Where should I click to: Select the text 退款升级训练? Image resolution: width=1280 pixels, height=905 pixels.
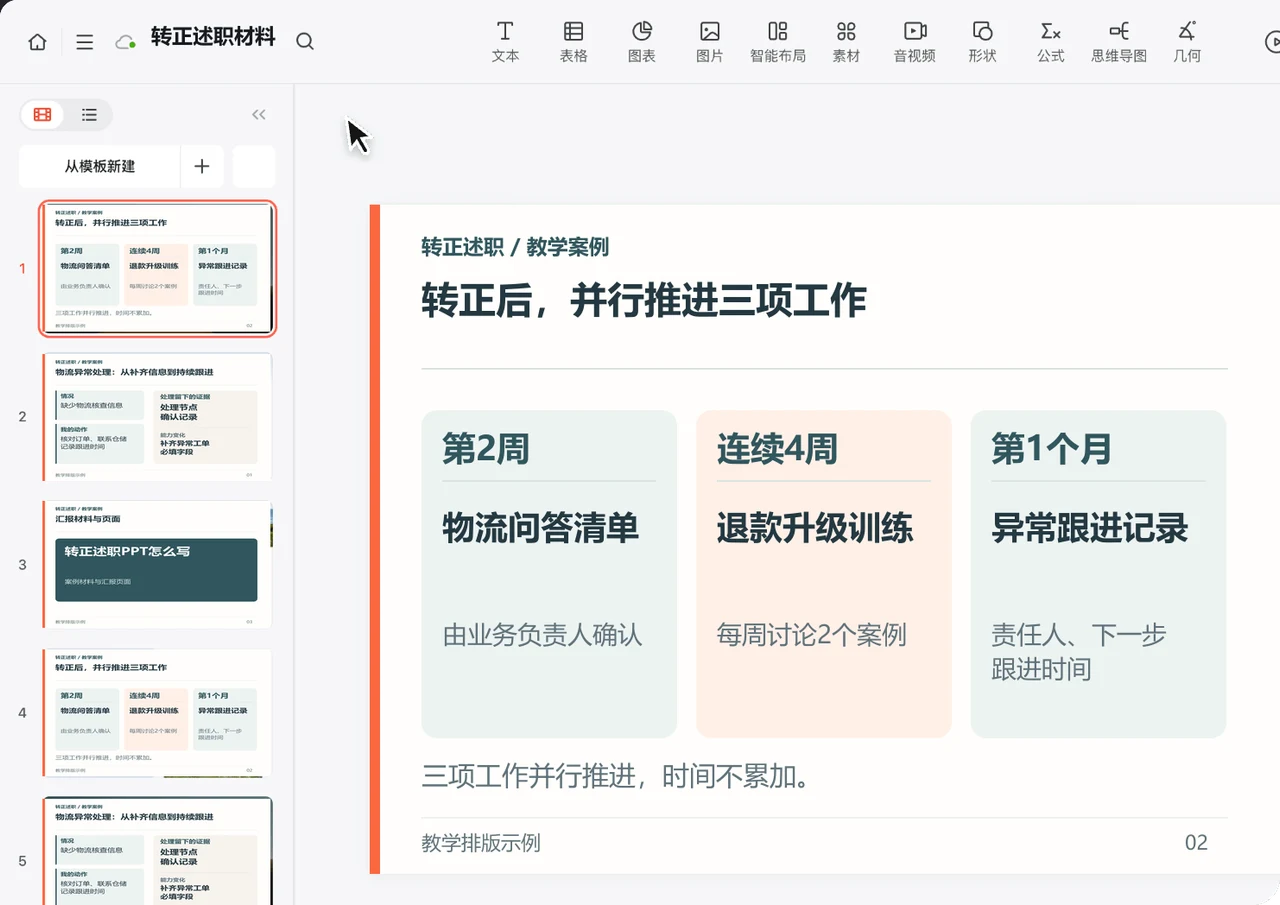[815, 529]
